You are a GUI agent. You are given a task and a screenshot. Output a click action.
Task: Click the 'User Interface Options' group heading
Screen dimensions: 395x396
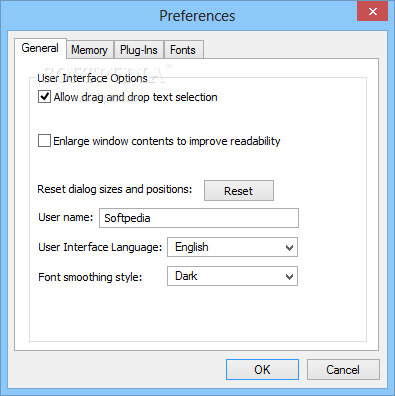(x=92, y=78)
